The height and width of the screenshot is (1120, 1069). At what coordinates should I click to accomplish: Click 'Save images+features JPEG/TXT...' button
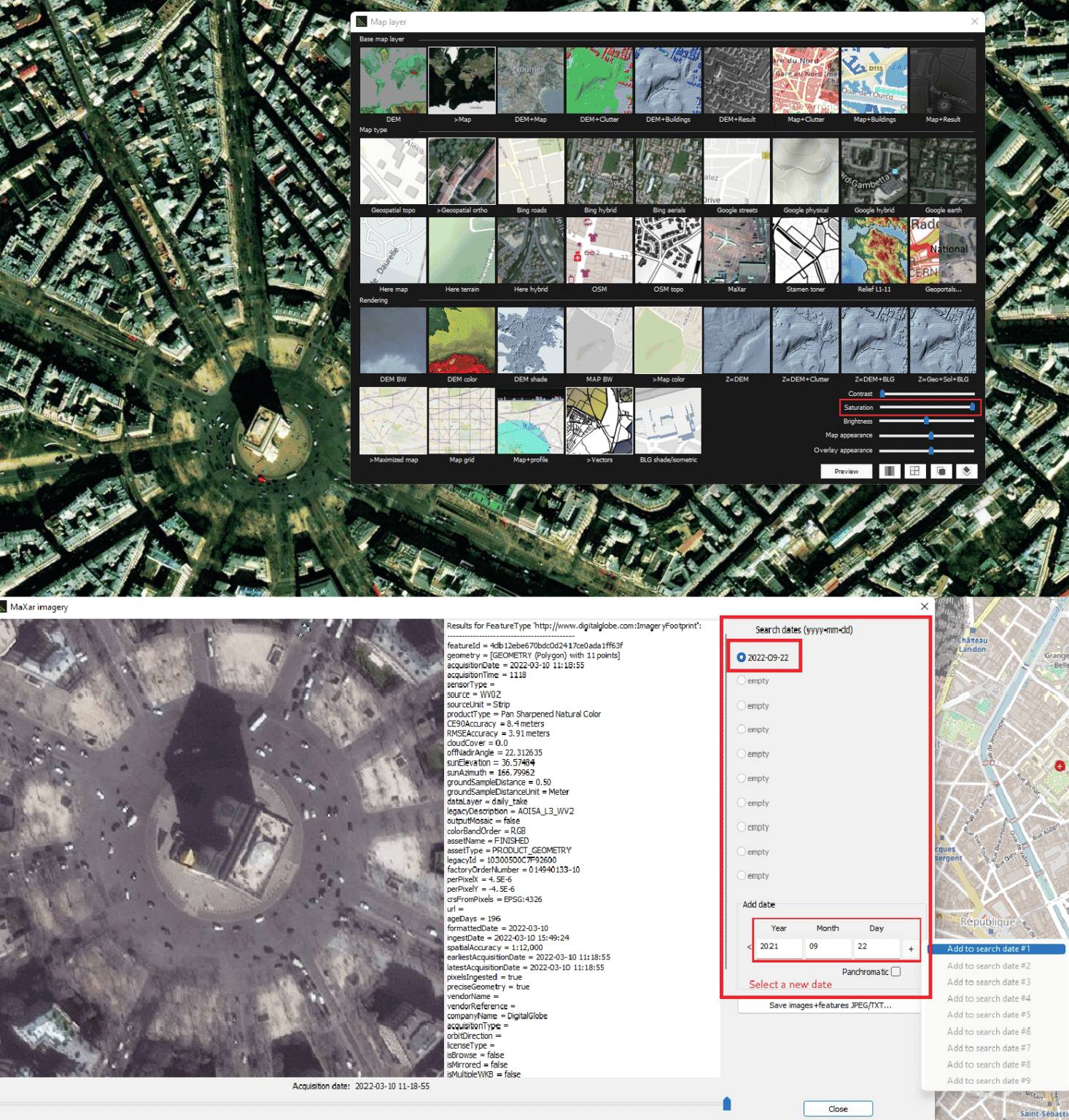pyautogui.click(x=830, y=1006)
